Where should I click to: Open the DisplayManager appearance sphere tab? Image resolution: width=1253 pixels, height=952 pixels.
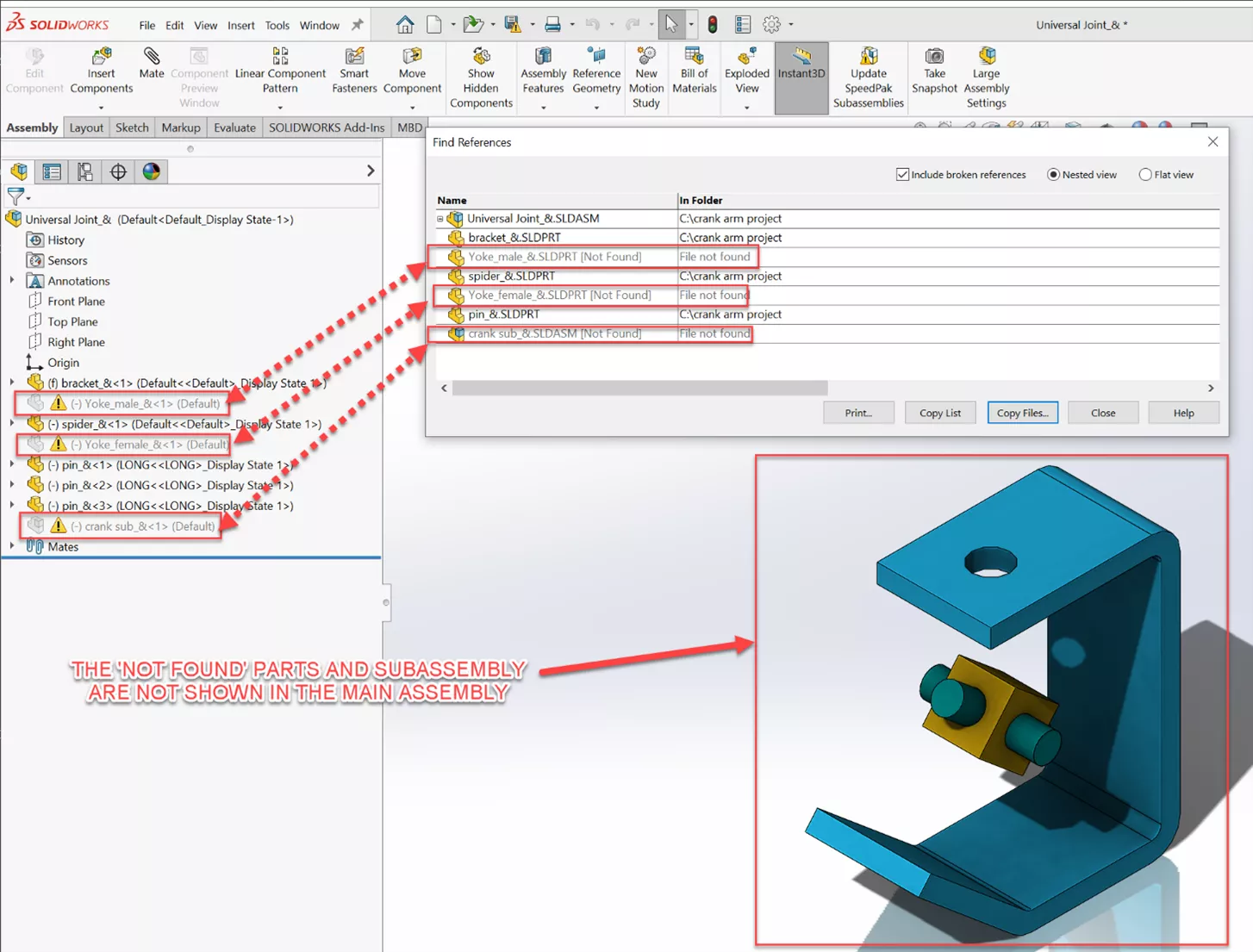[152, 171]
